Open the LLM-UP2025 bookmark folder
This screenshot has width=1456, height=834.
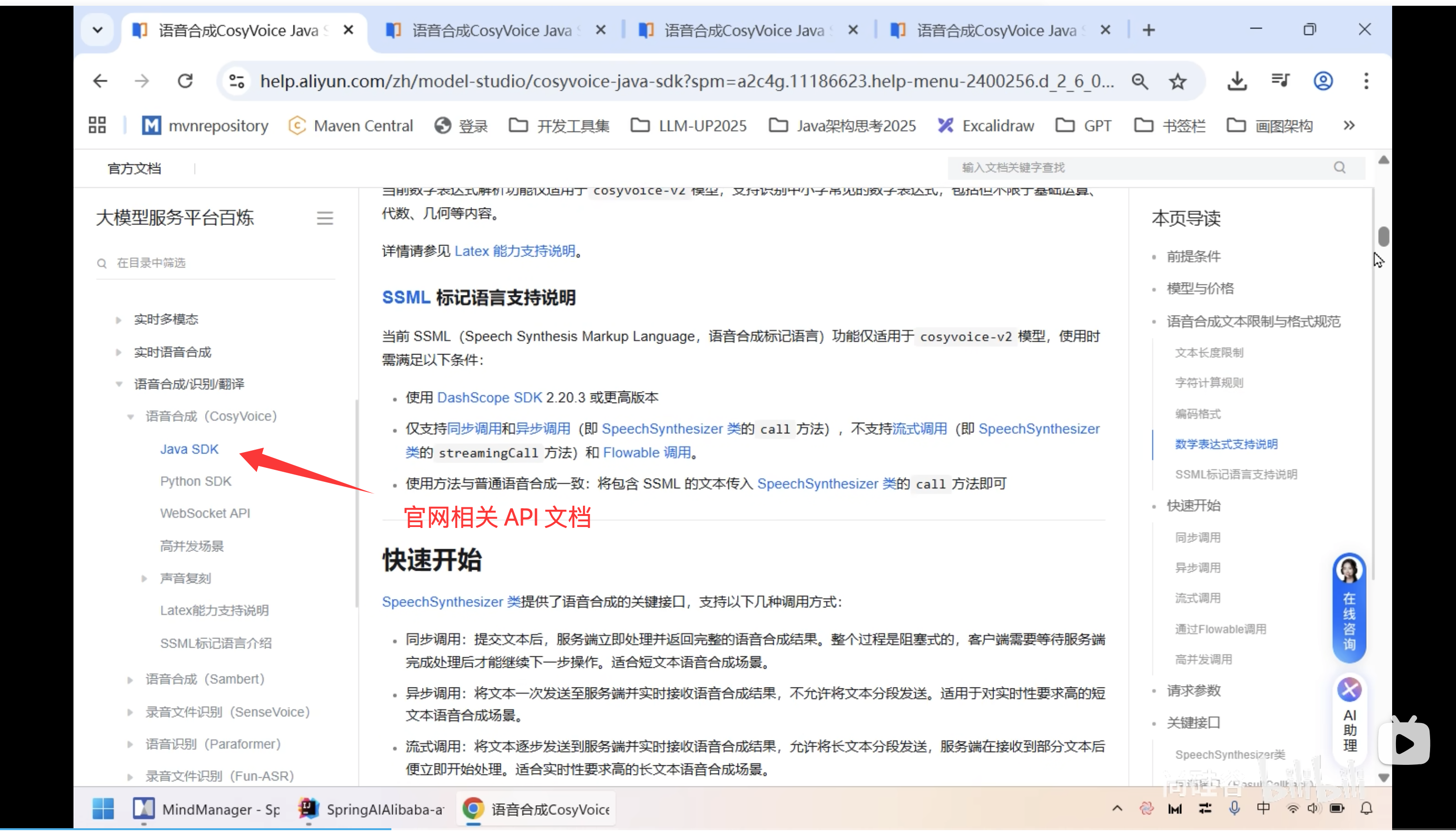pos(689,125)
